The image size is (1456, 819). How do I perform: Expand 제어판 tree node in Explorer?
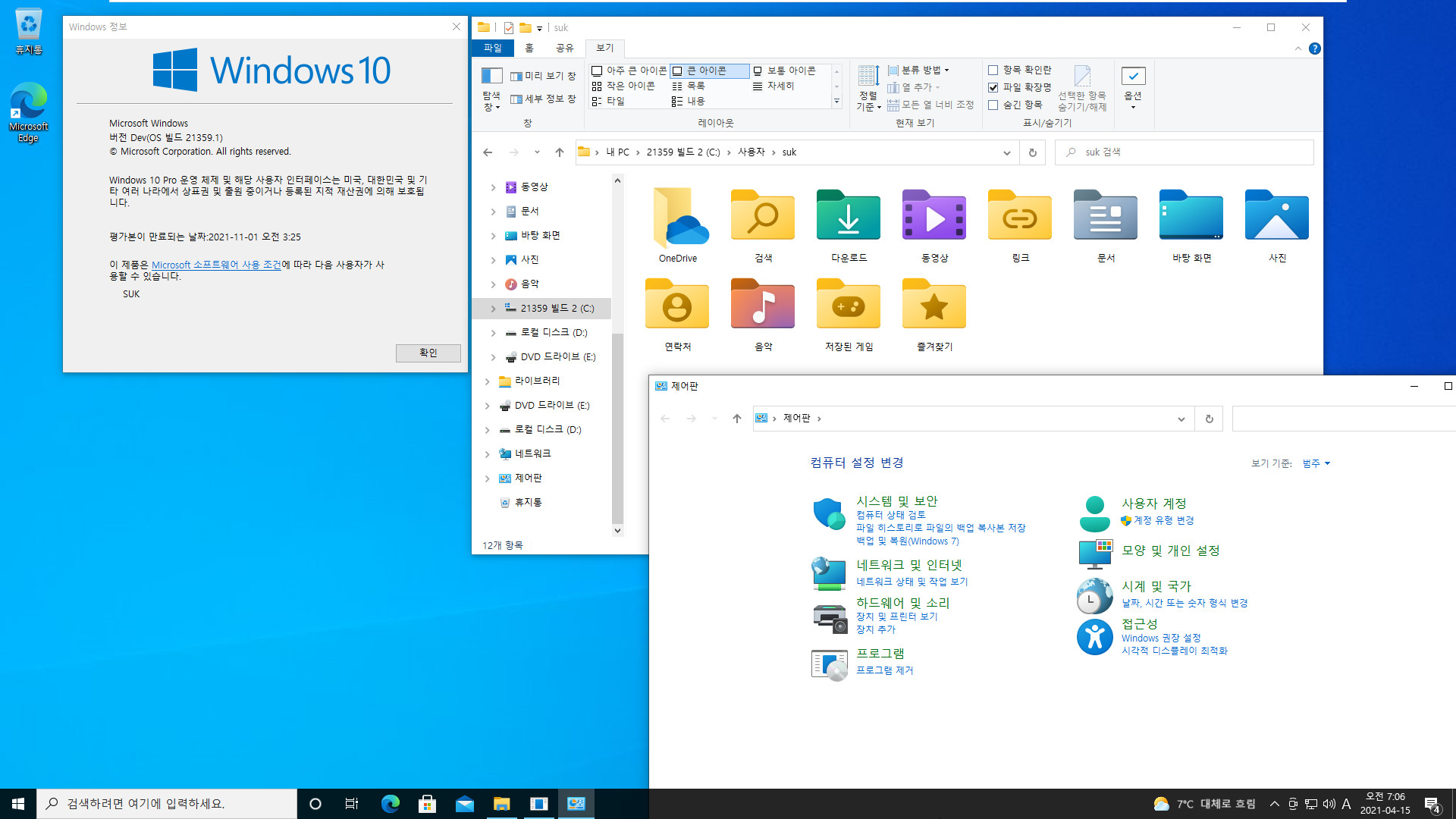pyautogui.click(x=487, y=479)
